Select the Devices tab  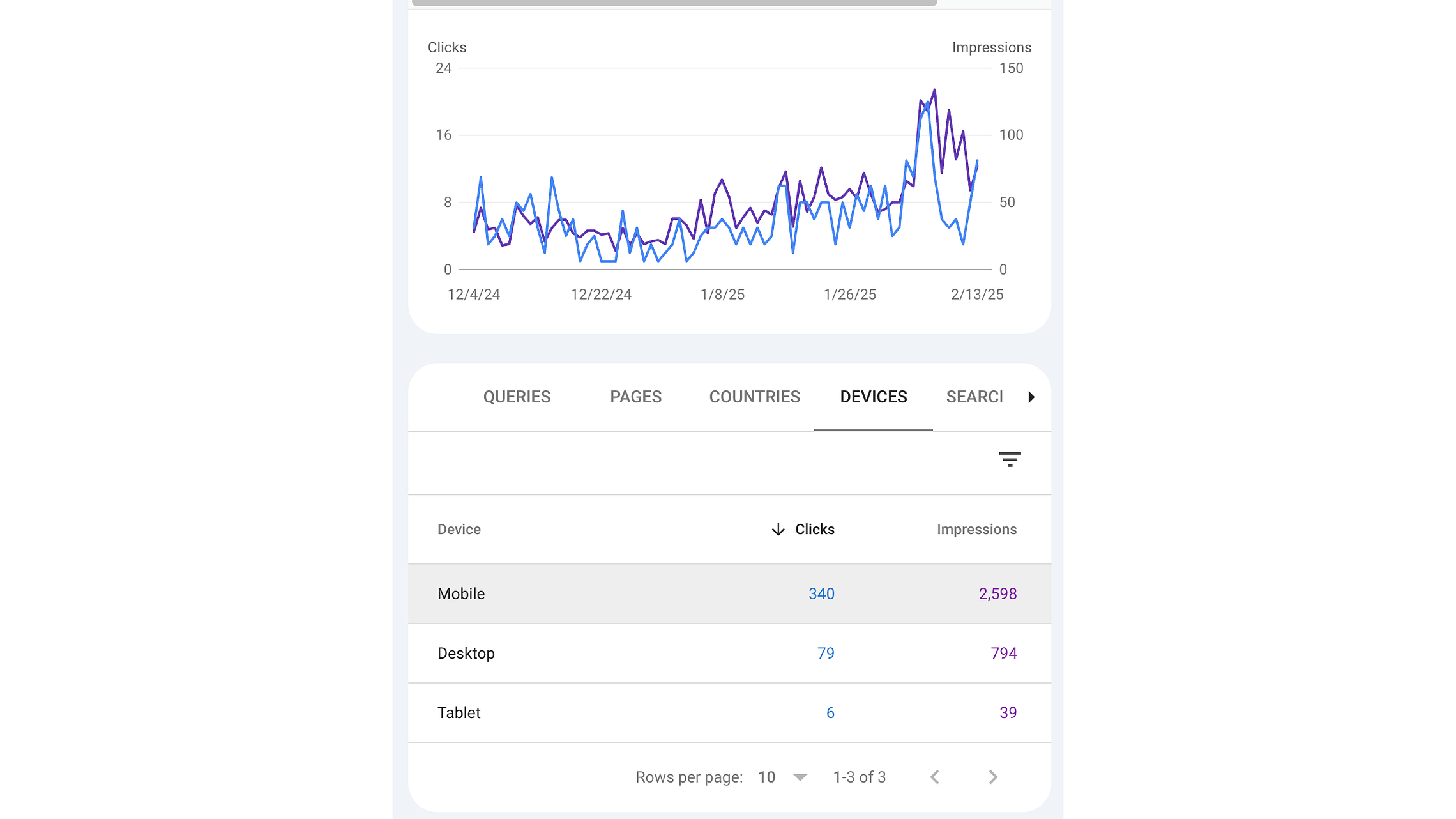[x=873, y=397]
